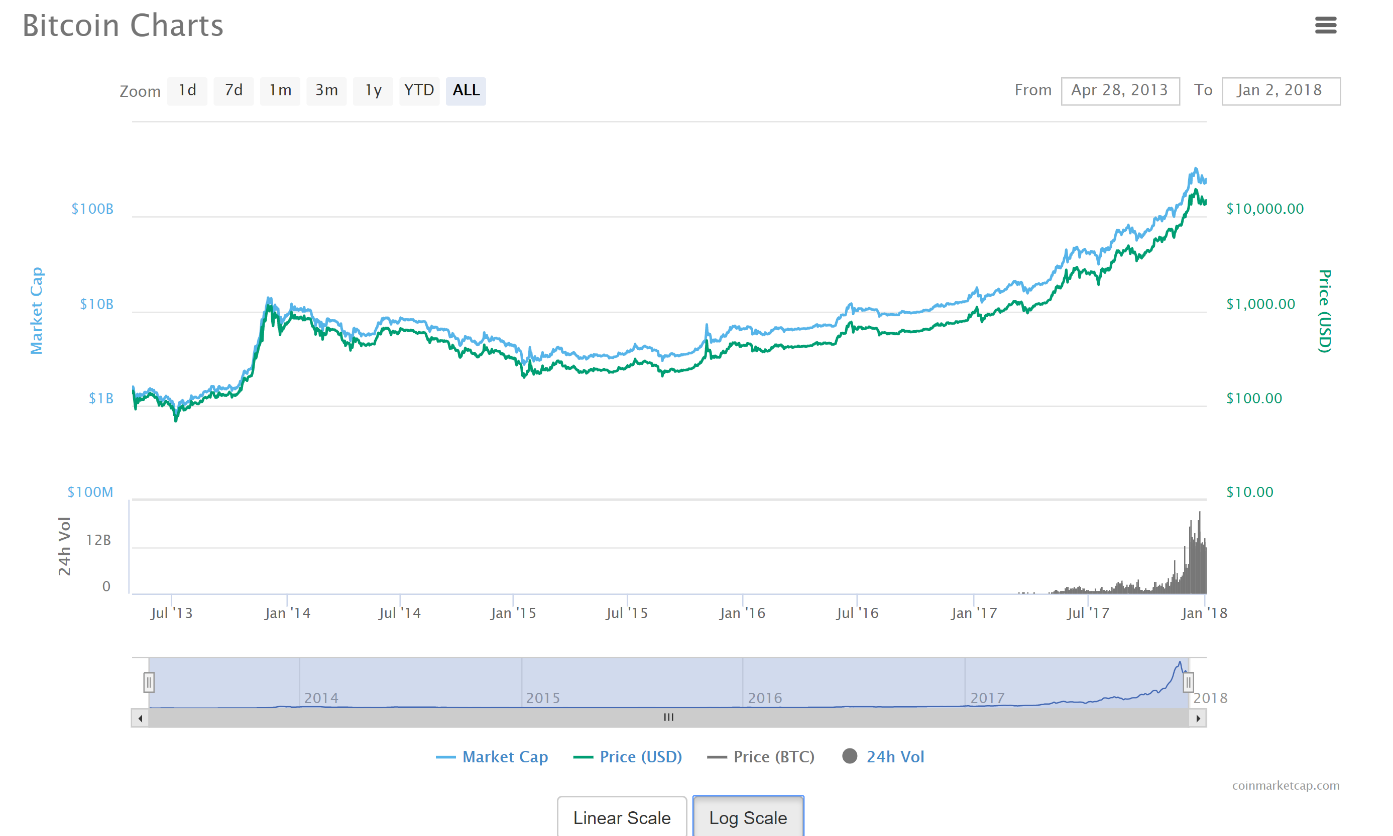Set zoom to 3m
1393x836 pixels.
point(327,90)
